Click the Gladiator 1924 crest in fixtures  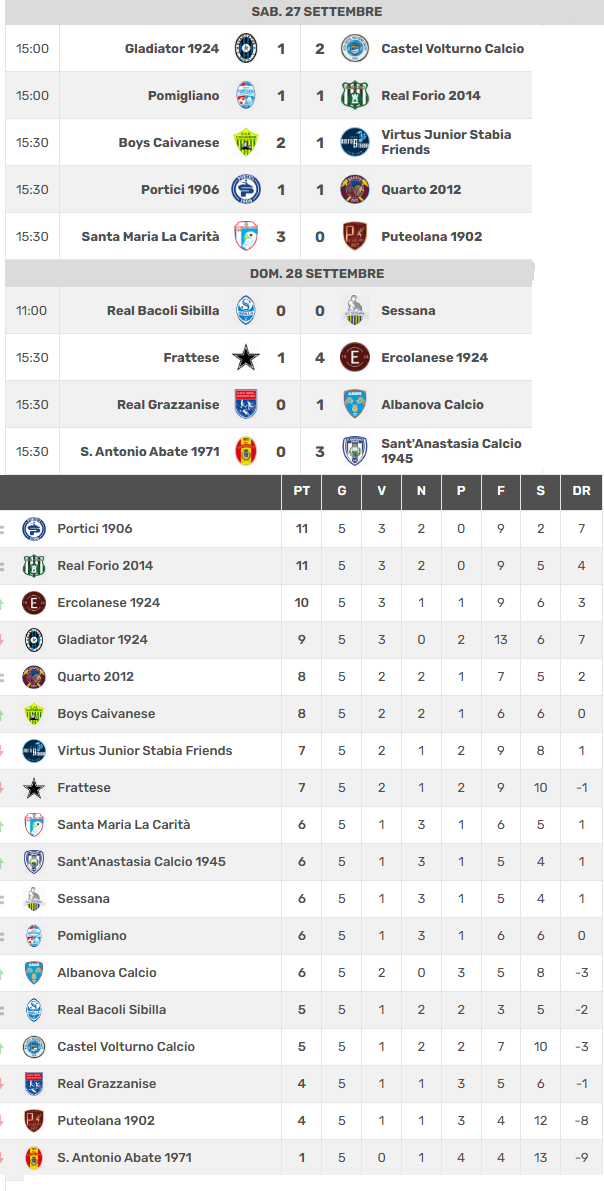click(245, 48)
